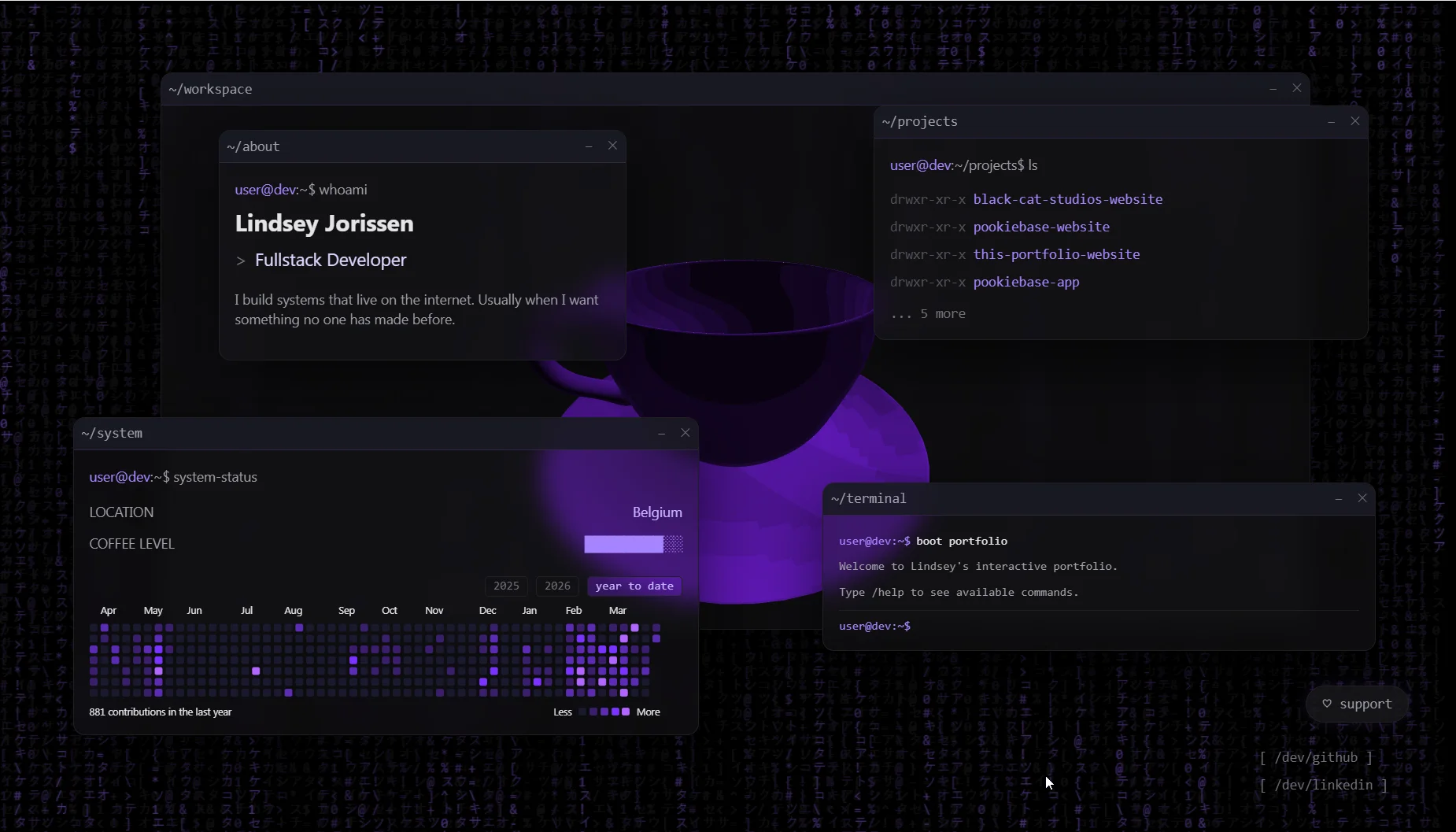Screen dimensions: 1456x832
Task: Open black-cat-studios-website project
Action: click(x=1067, y=199)
